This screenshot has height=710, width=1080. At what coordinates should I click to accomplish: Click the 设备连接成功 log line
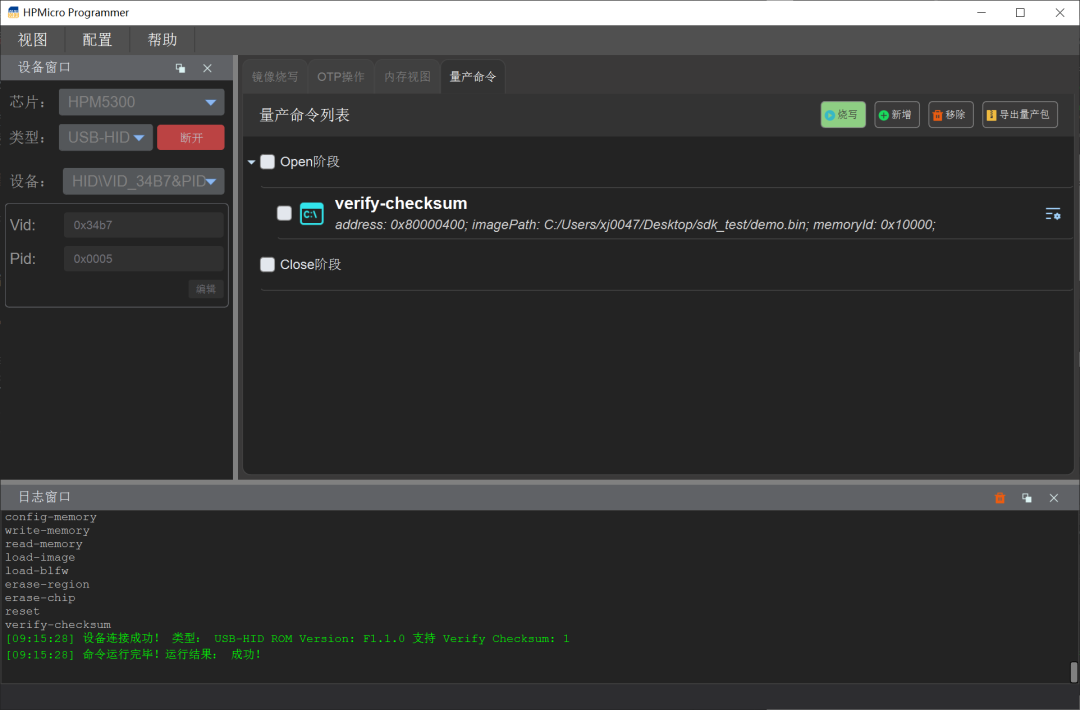(287, 638)
